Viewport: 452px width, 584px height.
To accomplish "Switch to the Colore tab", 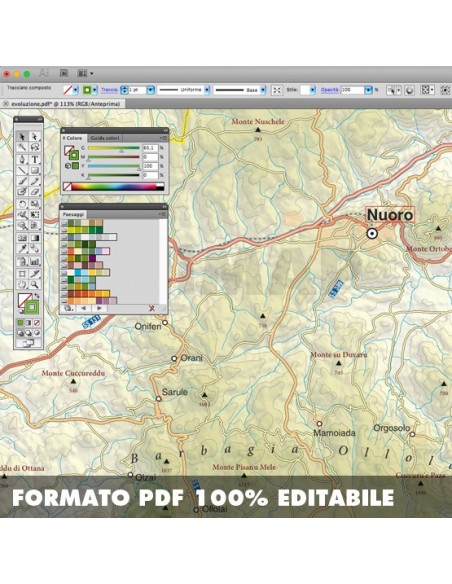I will pos(74,138).
